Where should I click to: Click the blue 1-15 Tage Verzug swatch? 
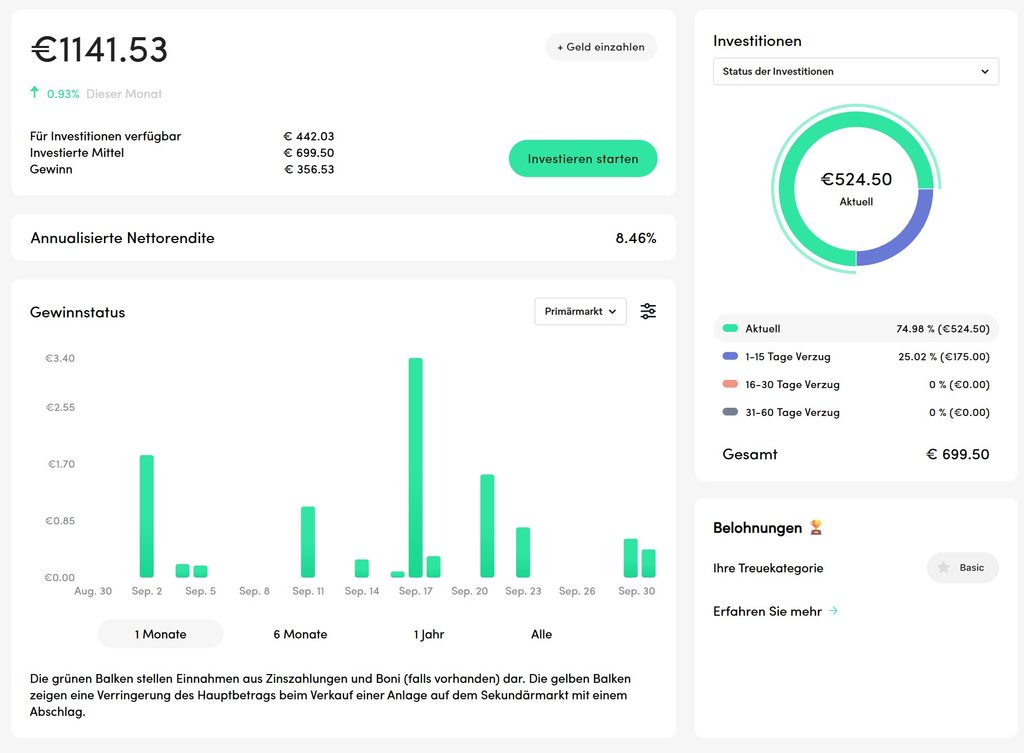coord(730,357)
